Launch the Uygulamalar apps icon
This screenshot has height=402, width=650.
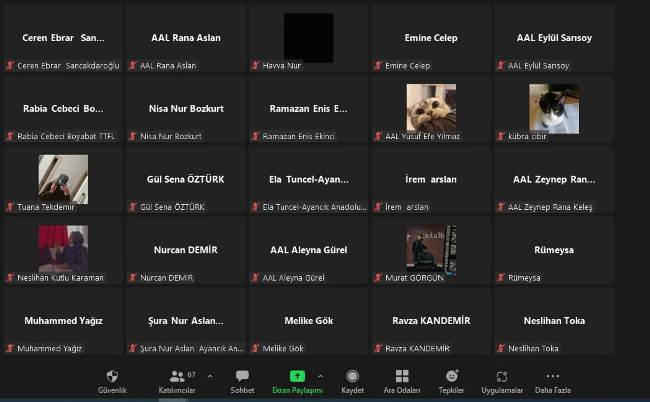point(502,376)
